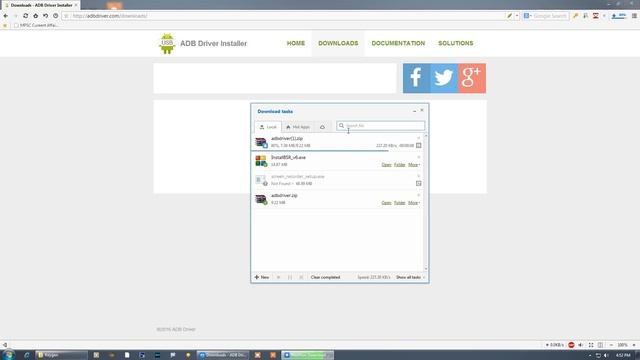Click Clear completed downloads
The height and width of the screenshot is (360, 640).
[325, 277]
